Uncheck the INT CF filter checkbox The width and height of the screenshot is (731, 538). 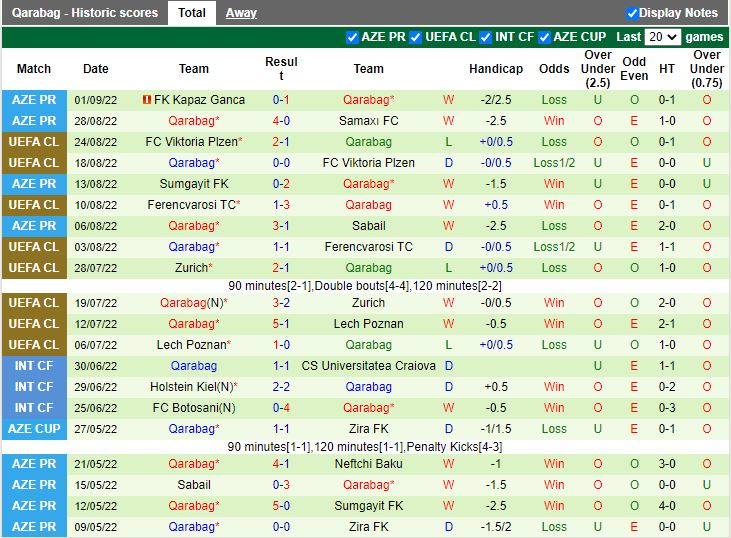(485, 37)
